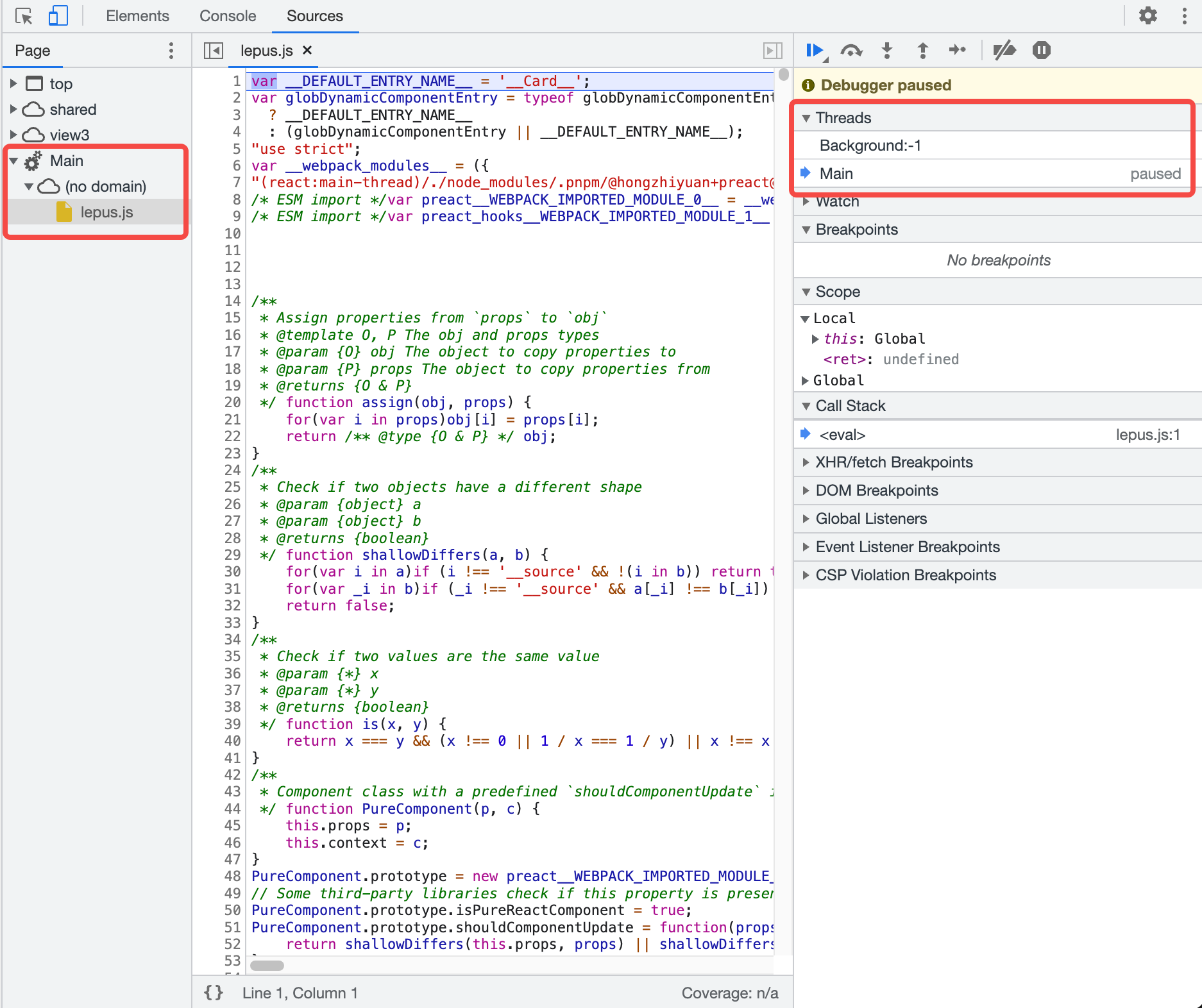1202x1008 pixels.
Task: Open the DevTools more options menu
Action: pos(1184,15)
